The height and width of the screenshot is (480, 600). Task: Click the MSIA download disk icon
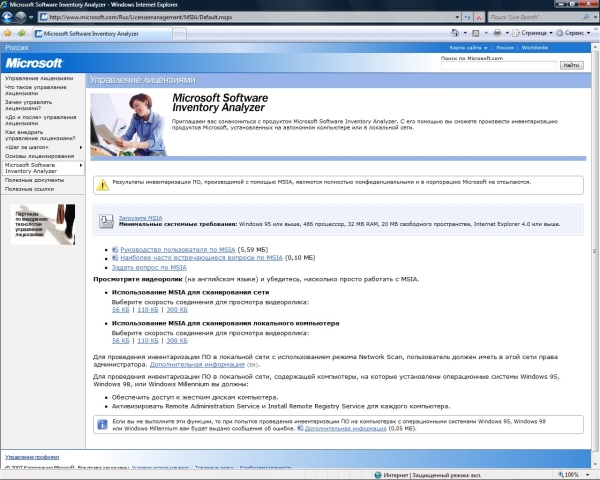coord(106,221)
